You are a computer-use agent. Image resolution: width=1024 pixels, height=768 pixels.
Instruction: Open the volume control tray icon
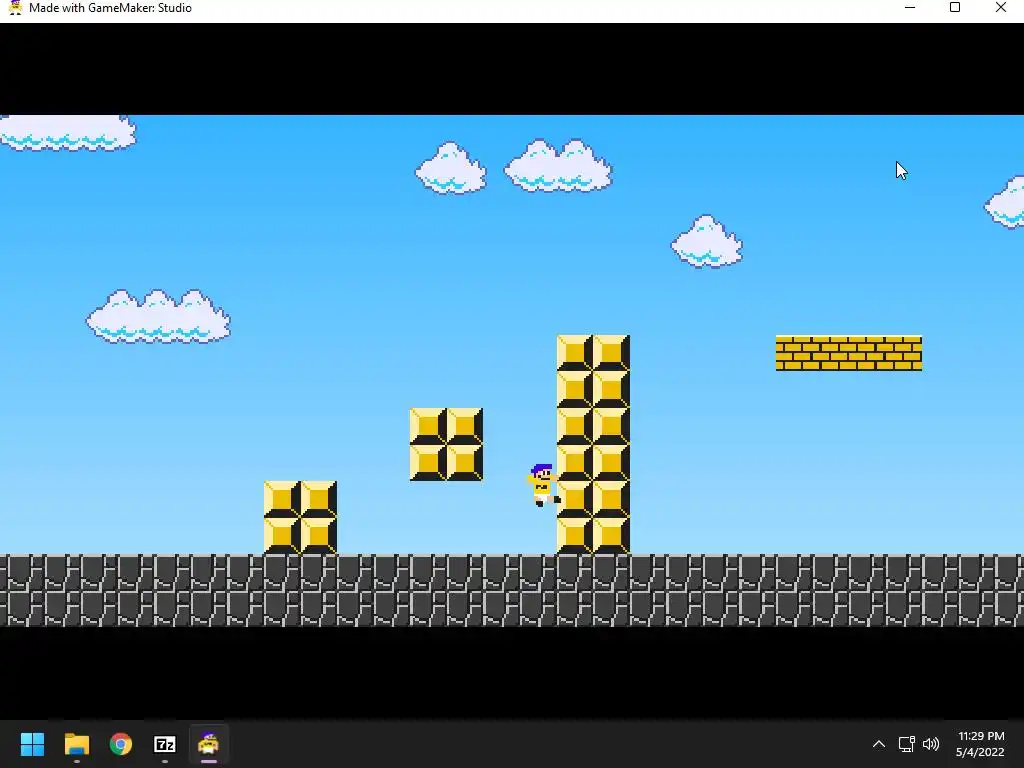tap(931, 744)
